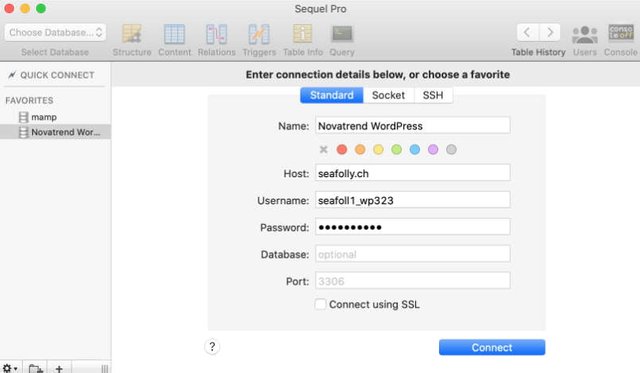Open the Relations view icon
Viewport: 640px width, 373px height.
point(216,34)
